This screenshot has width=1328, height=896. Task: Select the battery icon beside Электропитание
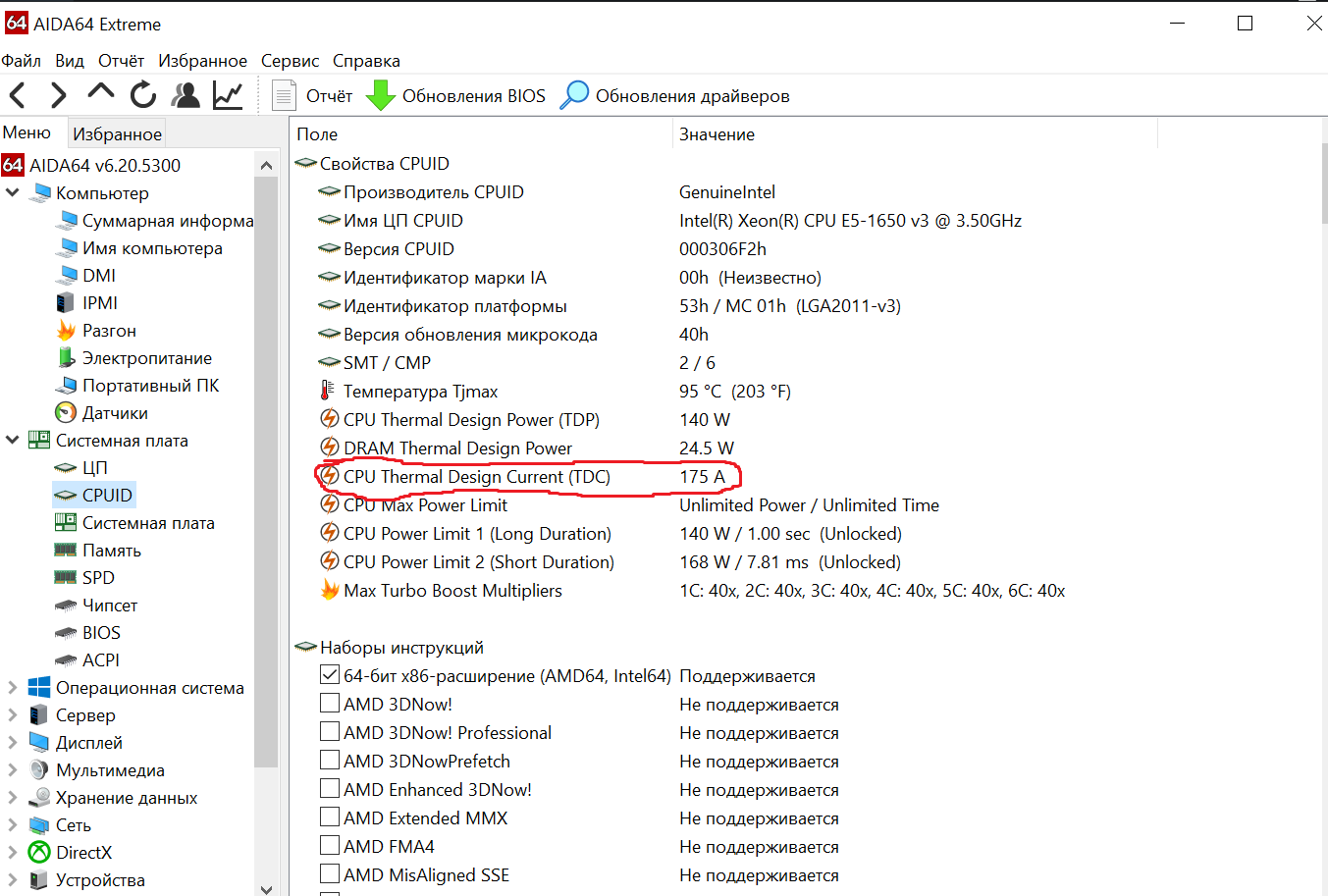(x=66, y=358)
